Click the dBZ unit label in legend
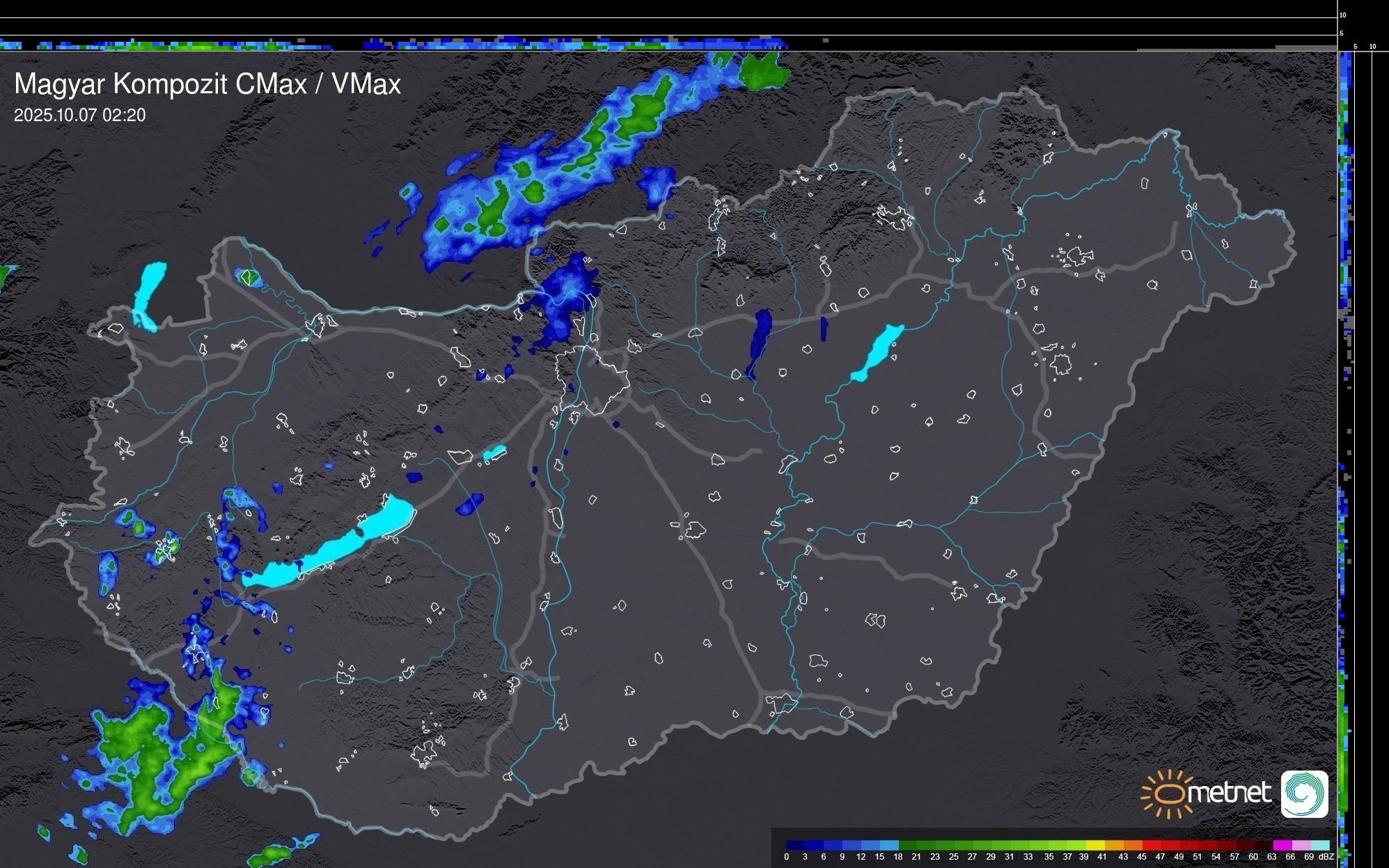1389x868 pixels. [1326, 857]
